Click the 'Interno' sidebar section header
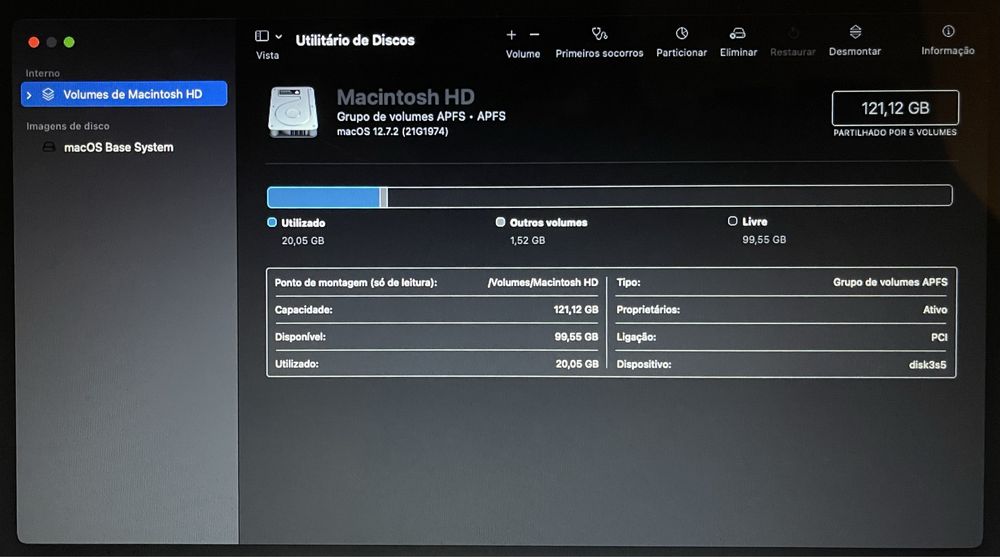Image resolution: width=1000 pixels, height=557 pixels. tap(43, 73)
